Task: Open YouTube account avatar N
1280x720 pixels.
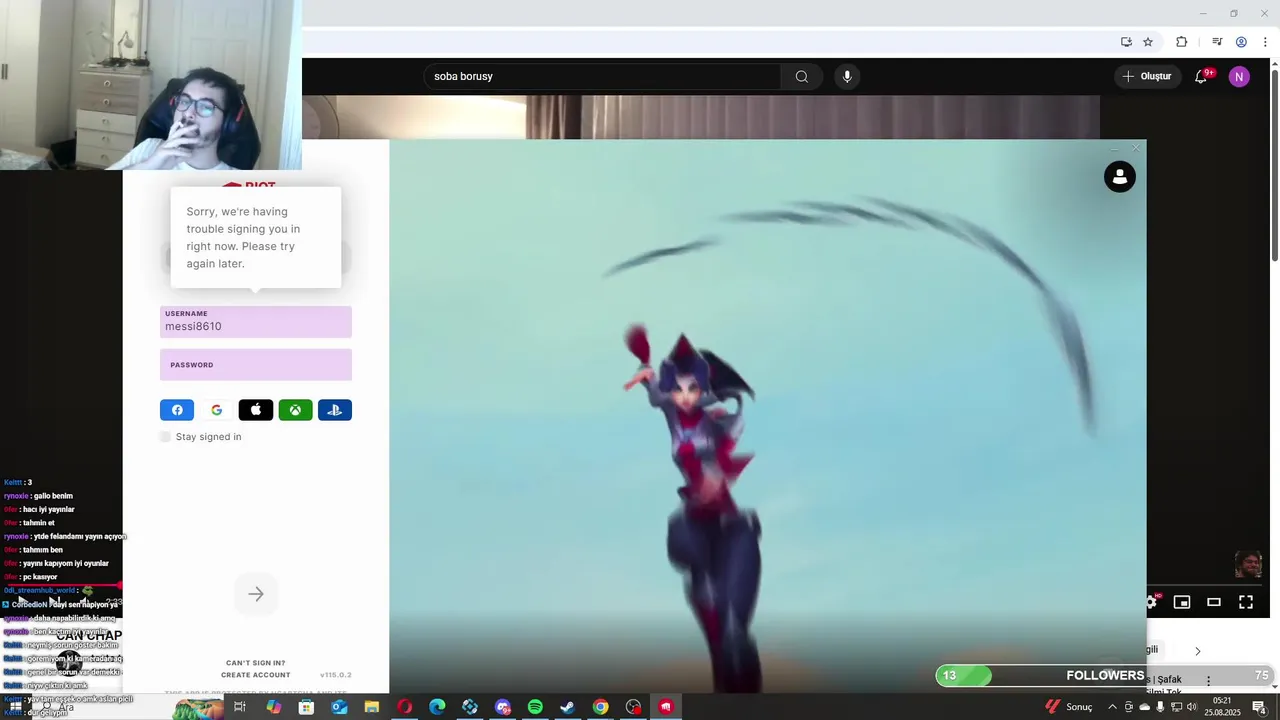Action: 1239,76
